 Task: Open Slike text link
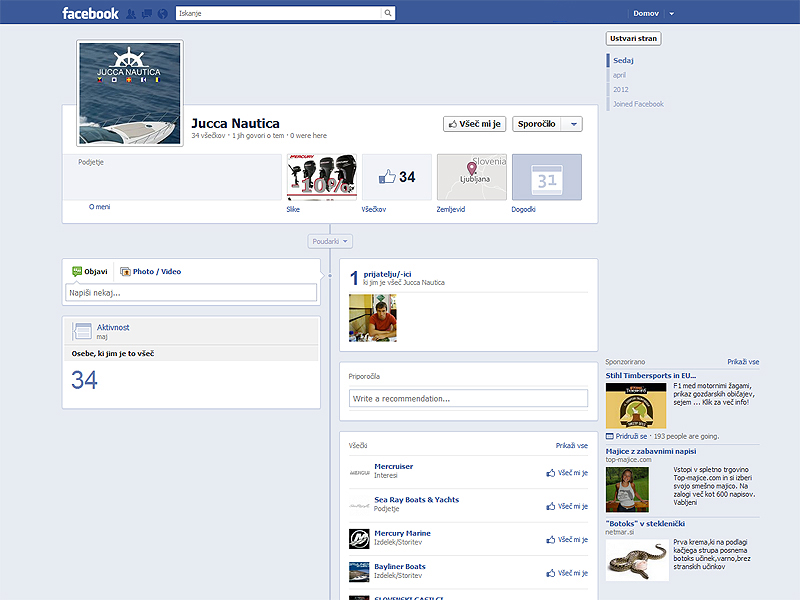(293, 209)
